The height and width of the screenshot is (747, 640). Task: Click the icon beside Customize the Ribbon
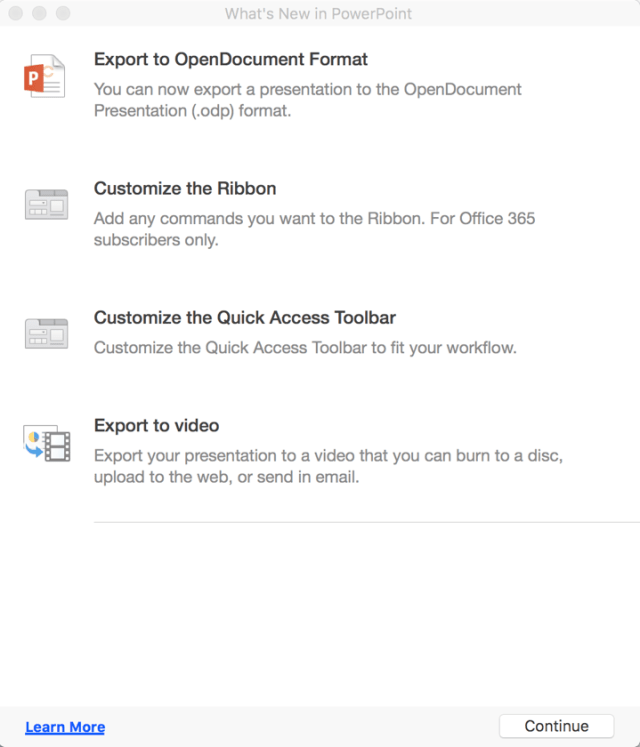click(x=45, y=204)
